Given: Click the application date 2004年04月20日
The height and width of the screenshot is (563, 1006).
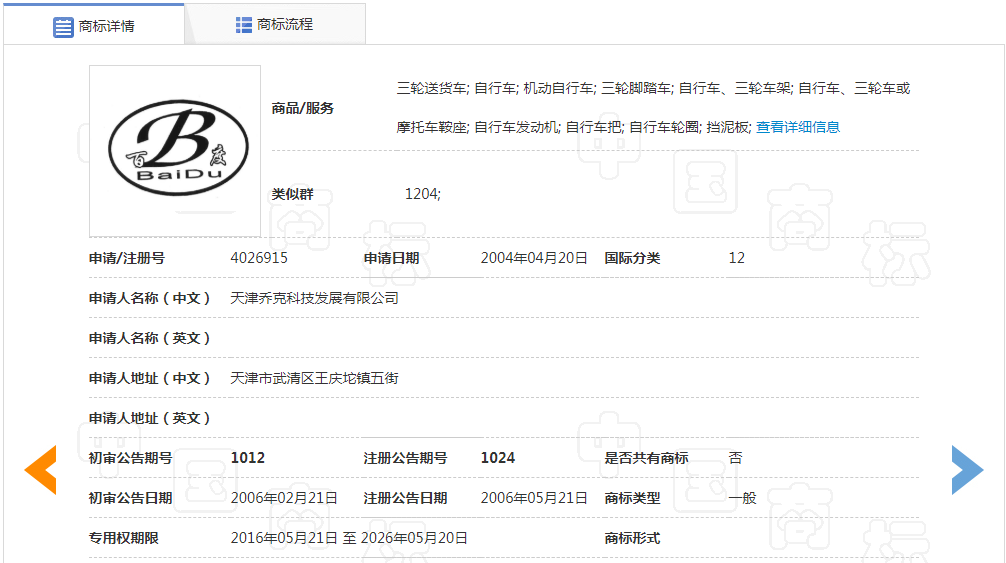Looking at the screenshot, I should [x=533, y=258].
